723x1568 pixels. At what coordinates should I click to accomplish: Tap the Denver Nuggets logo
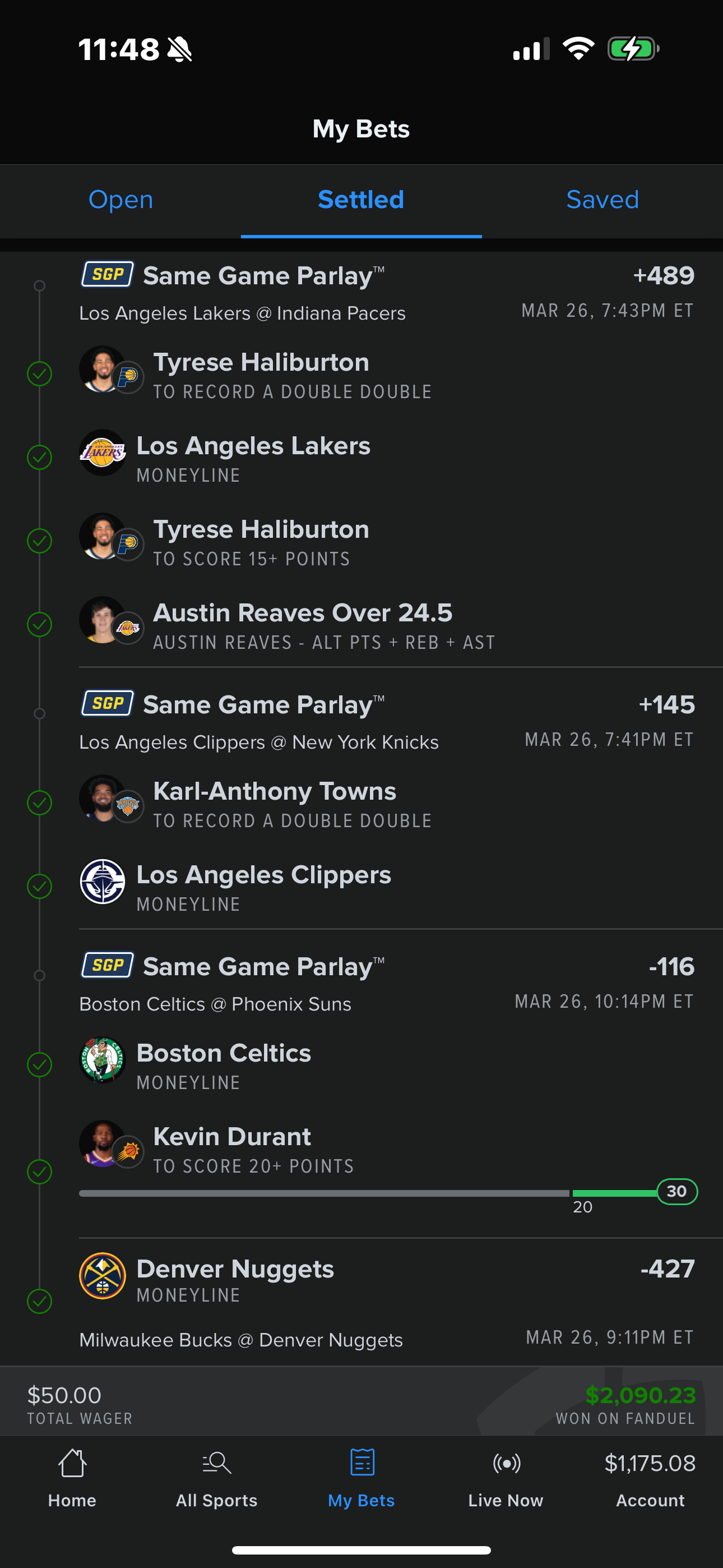[102, 1276]
